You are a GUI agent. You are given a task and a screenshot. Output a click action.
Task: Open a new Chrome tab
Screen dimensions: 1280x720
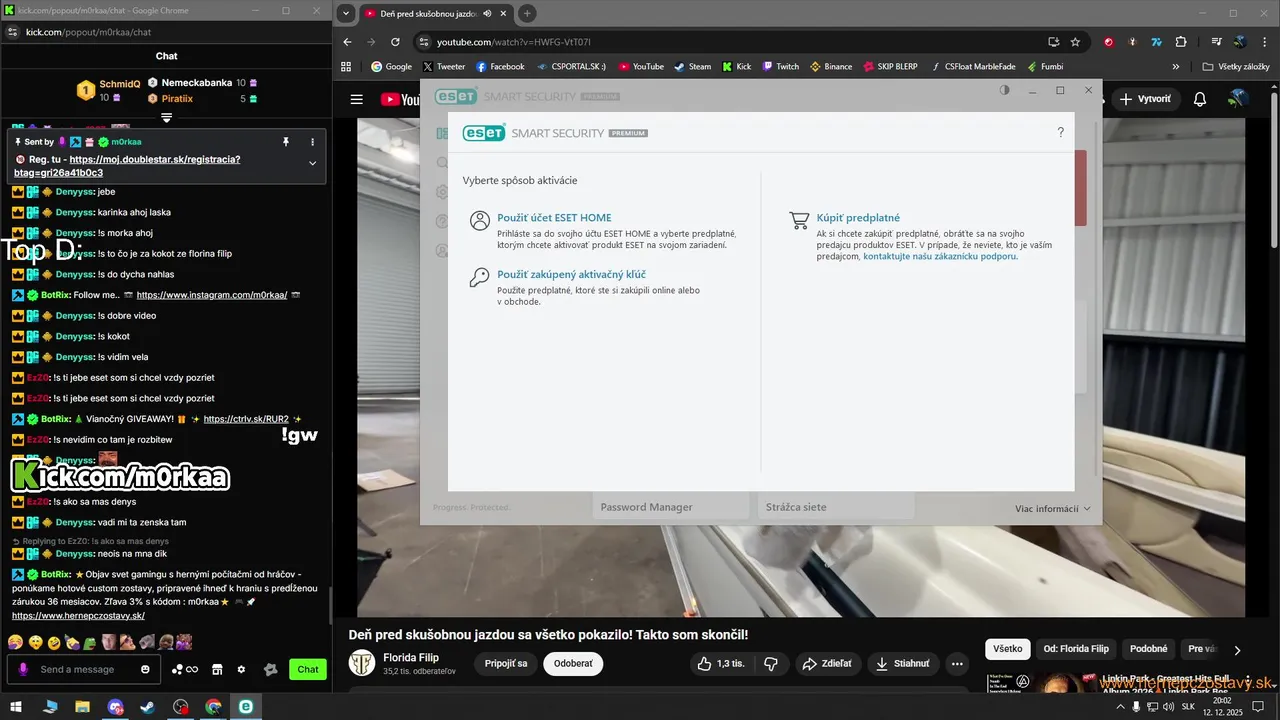tap(527, 14)
